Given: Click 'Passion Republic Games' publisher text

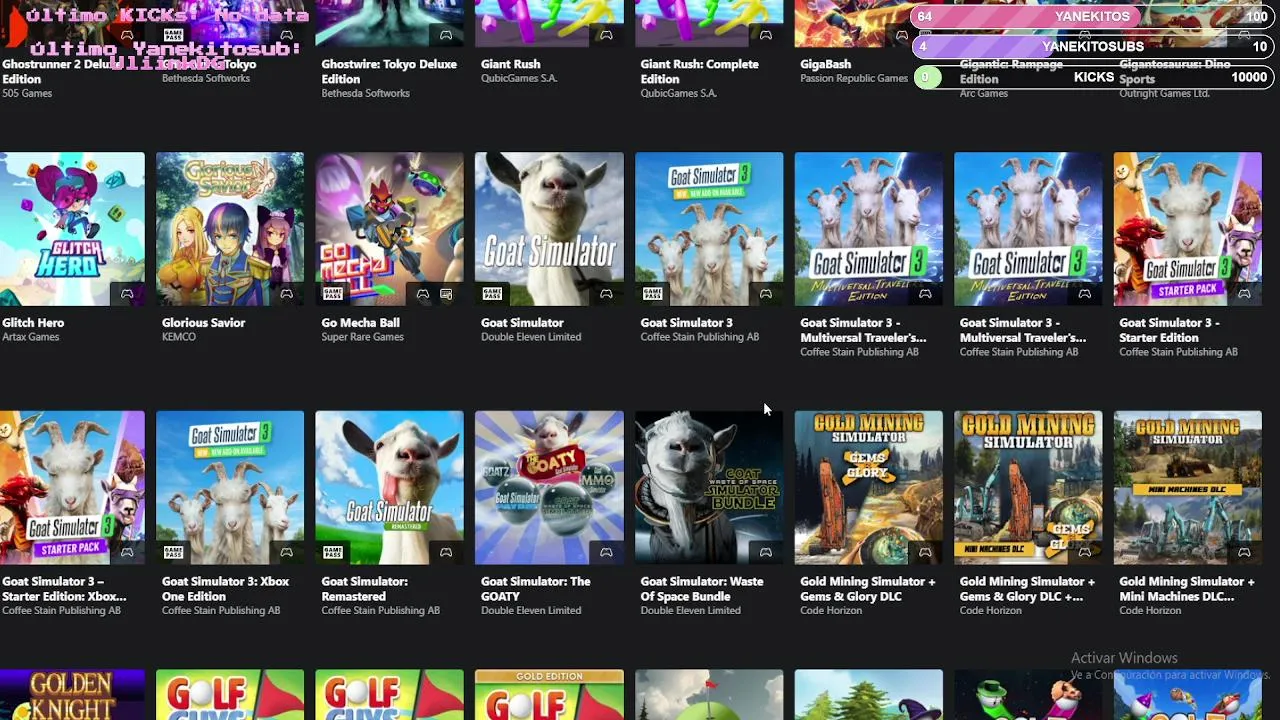Looking at the screenshot, I should click(854, 78).
